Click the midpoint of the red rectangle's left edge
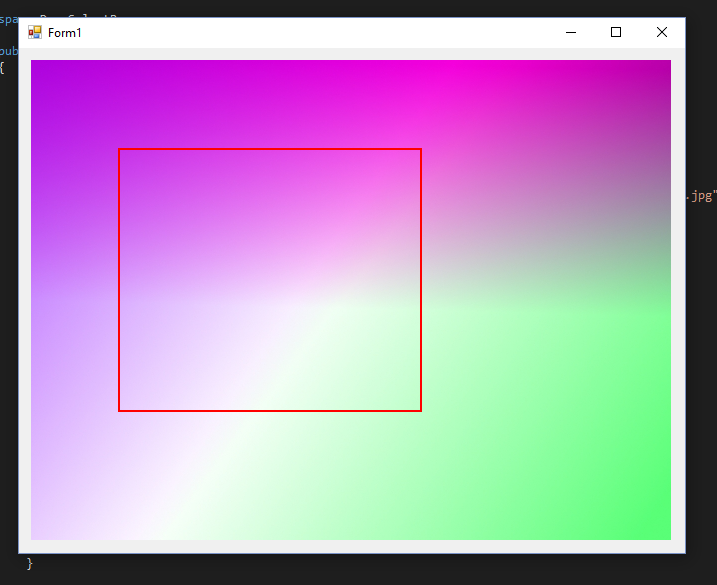Image resolution: width=717 pixels, height=585 pixels. pos(119,280)
